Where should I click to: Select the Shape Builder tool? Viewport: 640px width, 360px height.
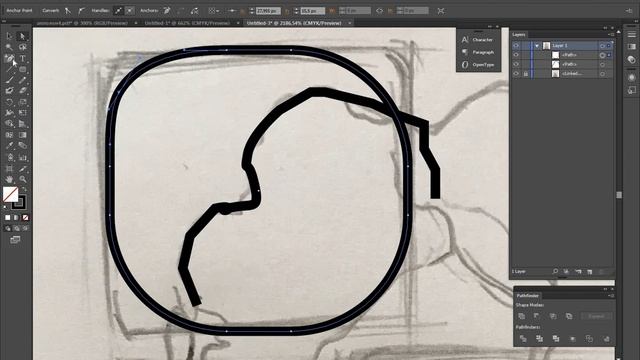[x=9, y=124]
